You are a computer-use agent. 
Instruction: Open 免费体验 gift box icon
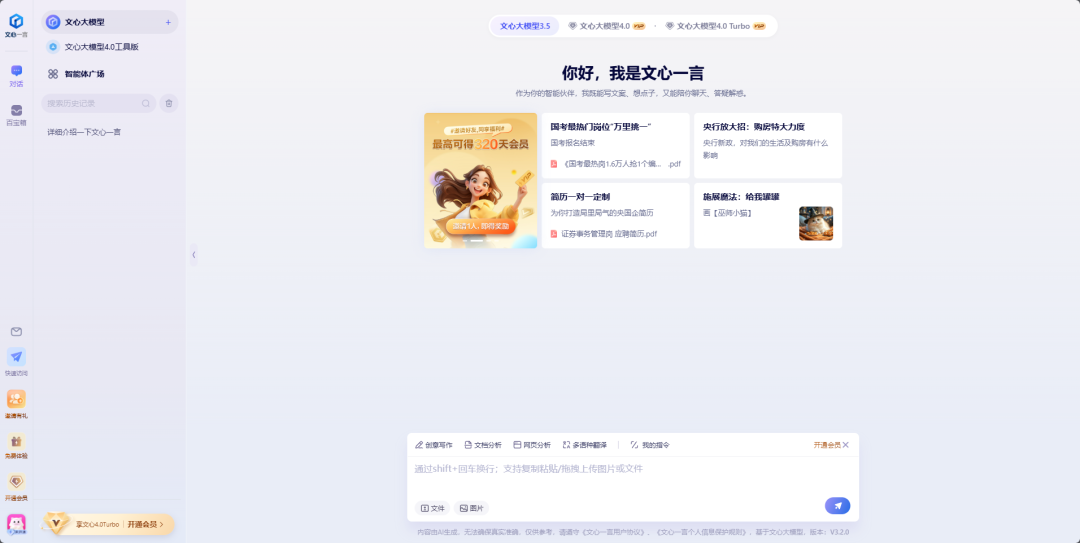point(17,441)
